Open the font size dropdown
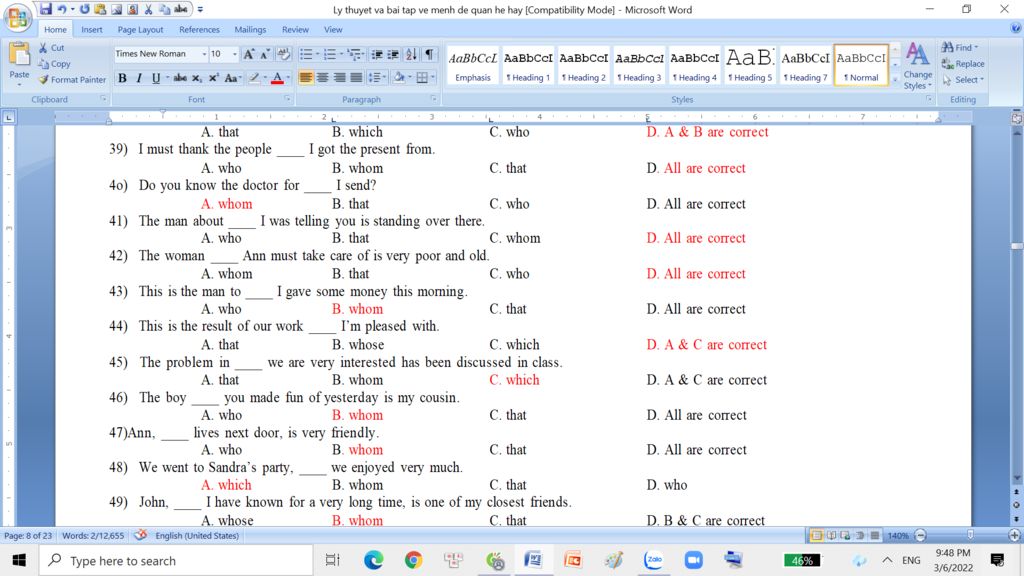This screenshot has width=1024, height=576. tap(234, 54)
